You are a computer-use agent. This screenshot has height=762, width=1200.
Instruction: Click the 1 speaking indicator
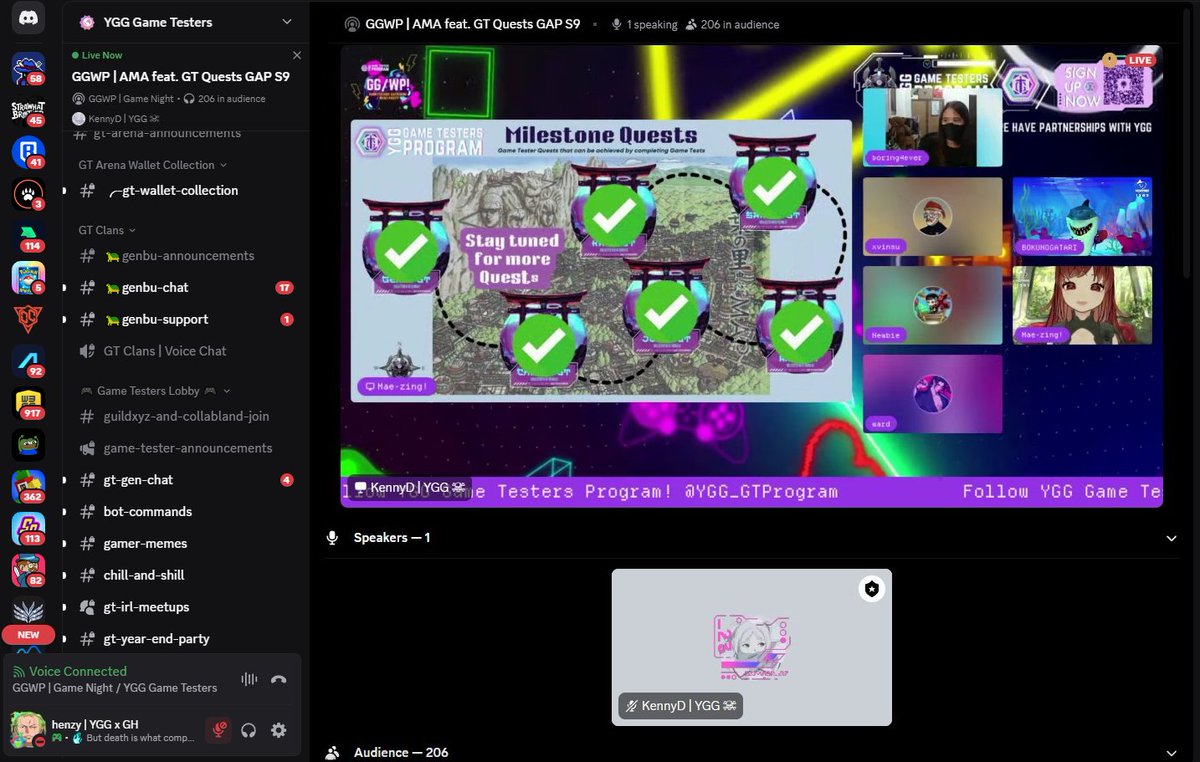(x=644, y=24)
